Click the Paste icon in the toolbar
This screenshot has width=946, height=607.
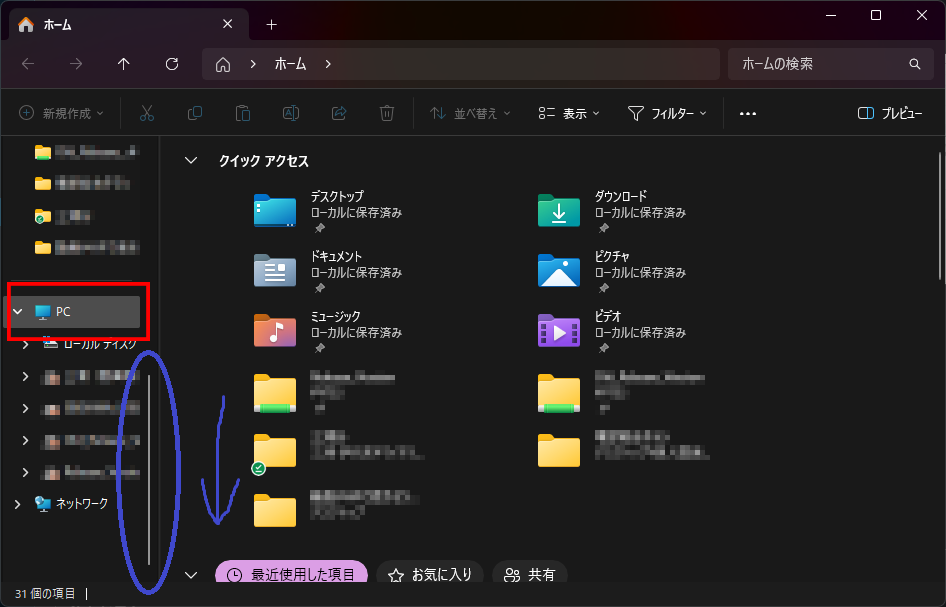point(243,112)
